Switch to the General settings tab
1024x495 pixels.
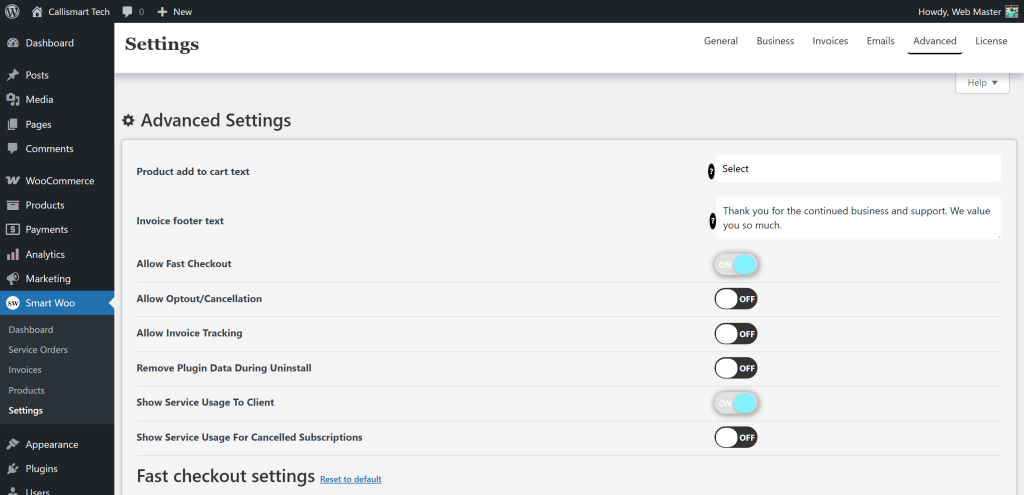(x=721, y=40)
